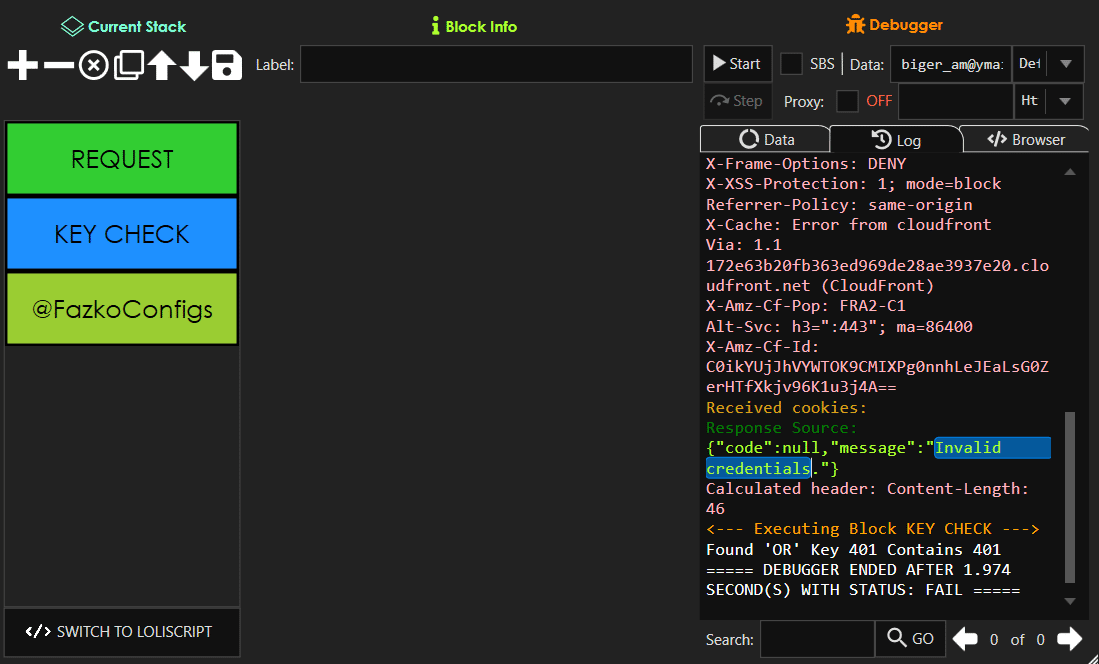The height and width of the screenshot is (664, 1099).
Task: Run the search with the magnifier GO icon
Action: tap(909, 638)
